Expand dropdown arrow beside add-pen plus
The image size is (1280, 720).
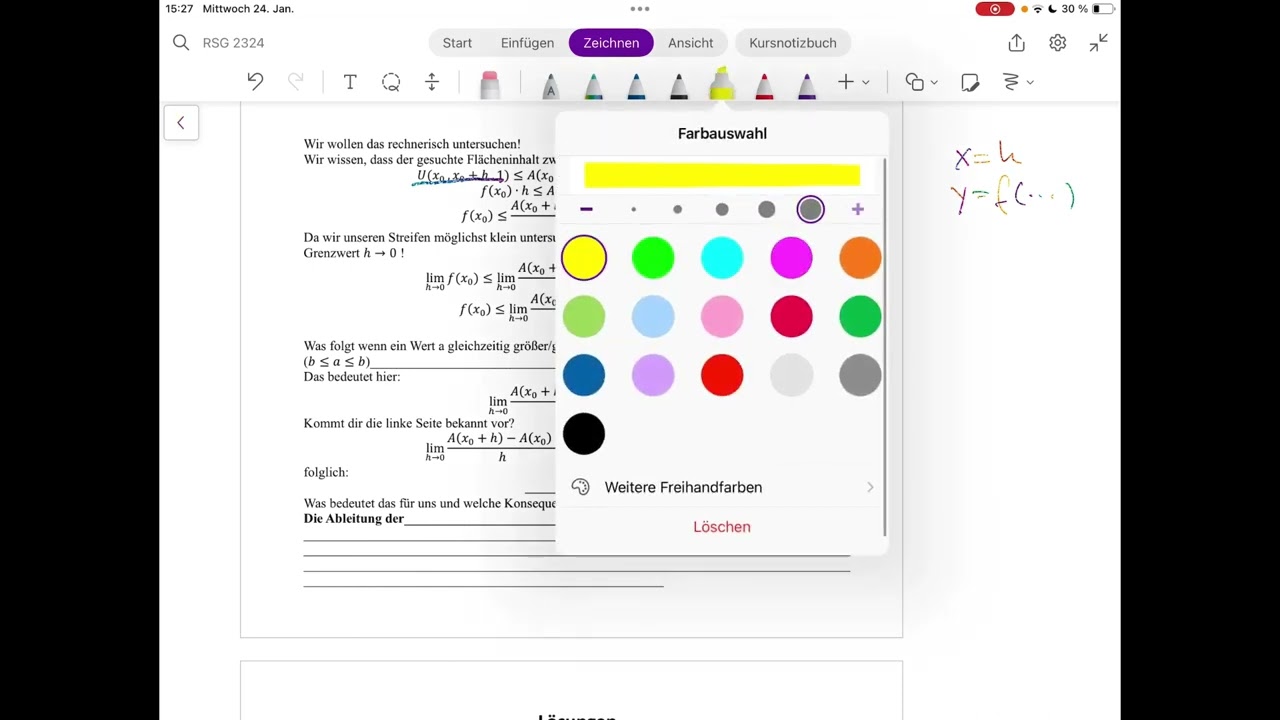tap(866, 82)
